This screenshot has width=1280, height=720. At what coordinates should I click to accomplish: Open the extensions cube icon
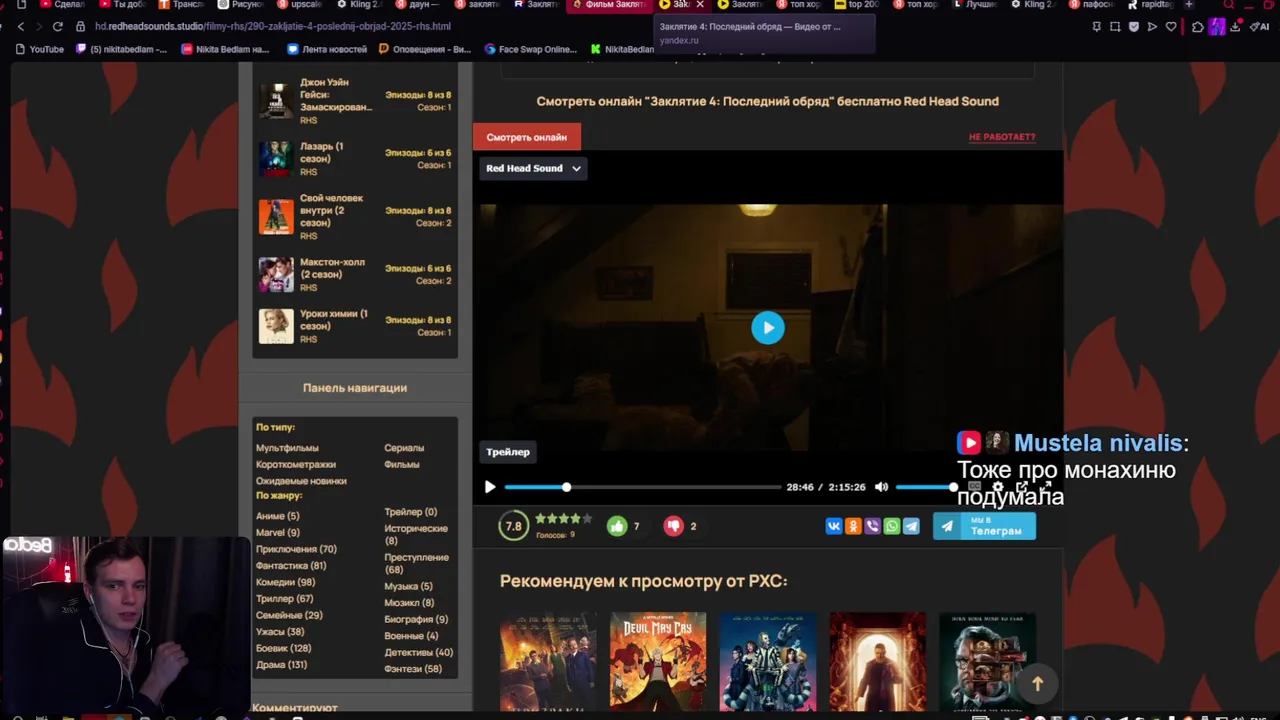point(1198,27)
